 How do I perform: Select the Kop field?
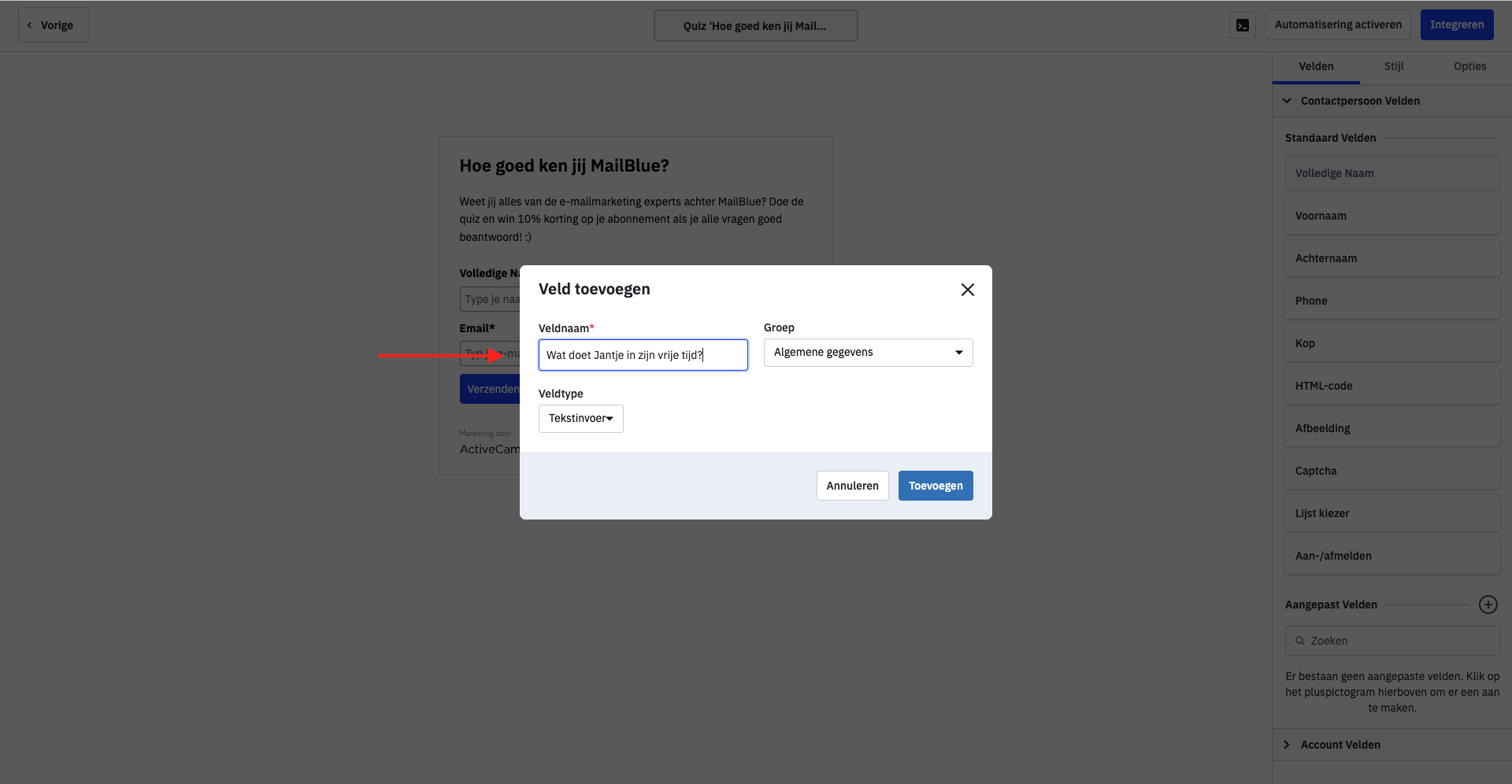(1392, 343)
